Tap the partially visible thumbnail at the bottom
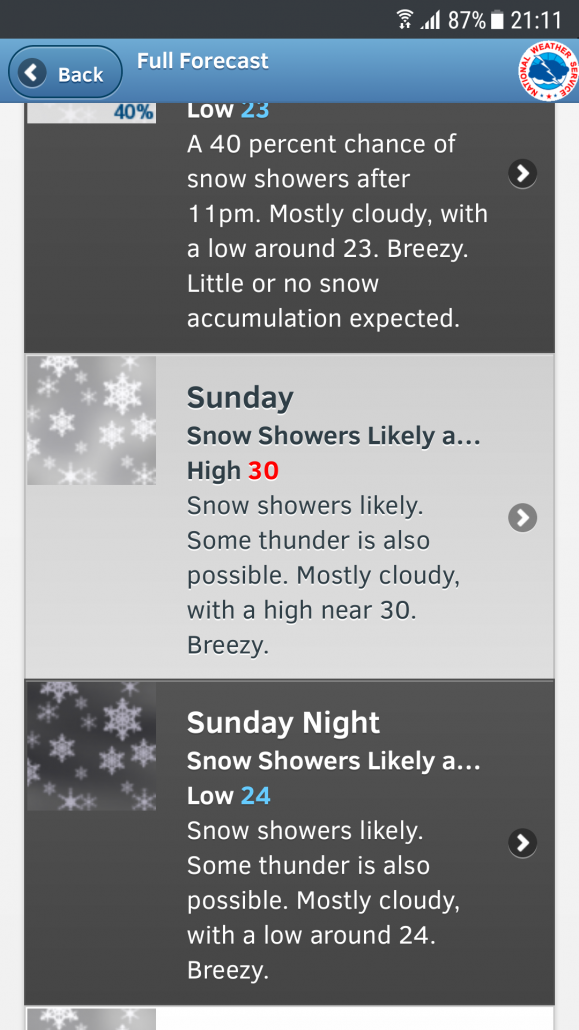This screenshot has height=1030, width=579. pos(91,1019)
